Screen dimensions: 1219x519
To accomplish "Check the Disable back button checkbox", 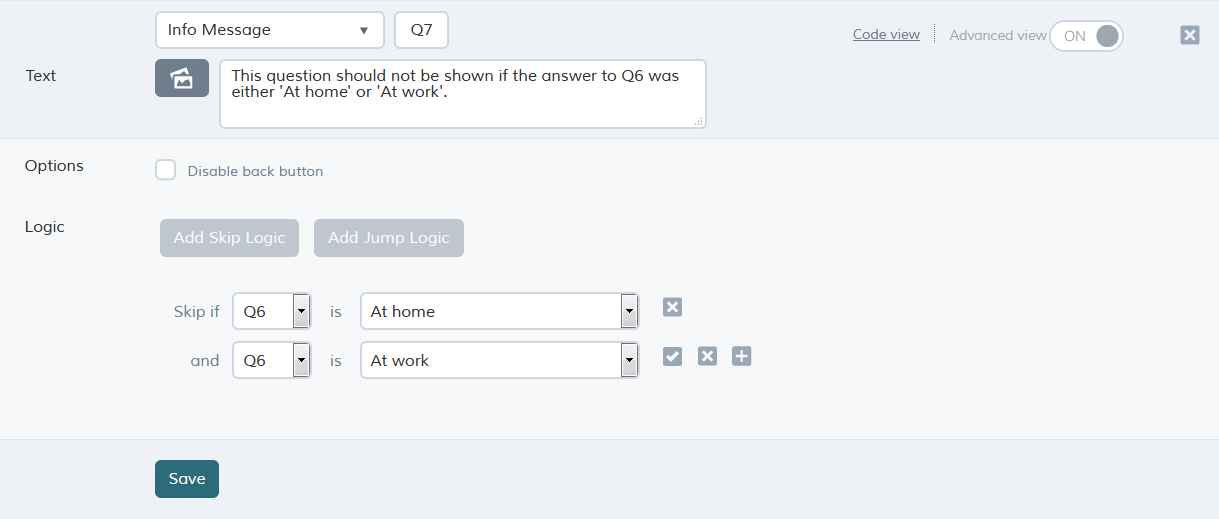I will (166, 170).
